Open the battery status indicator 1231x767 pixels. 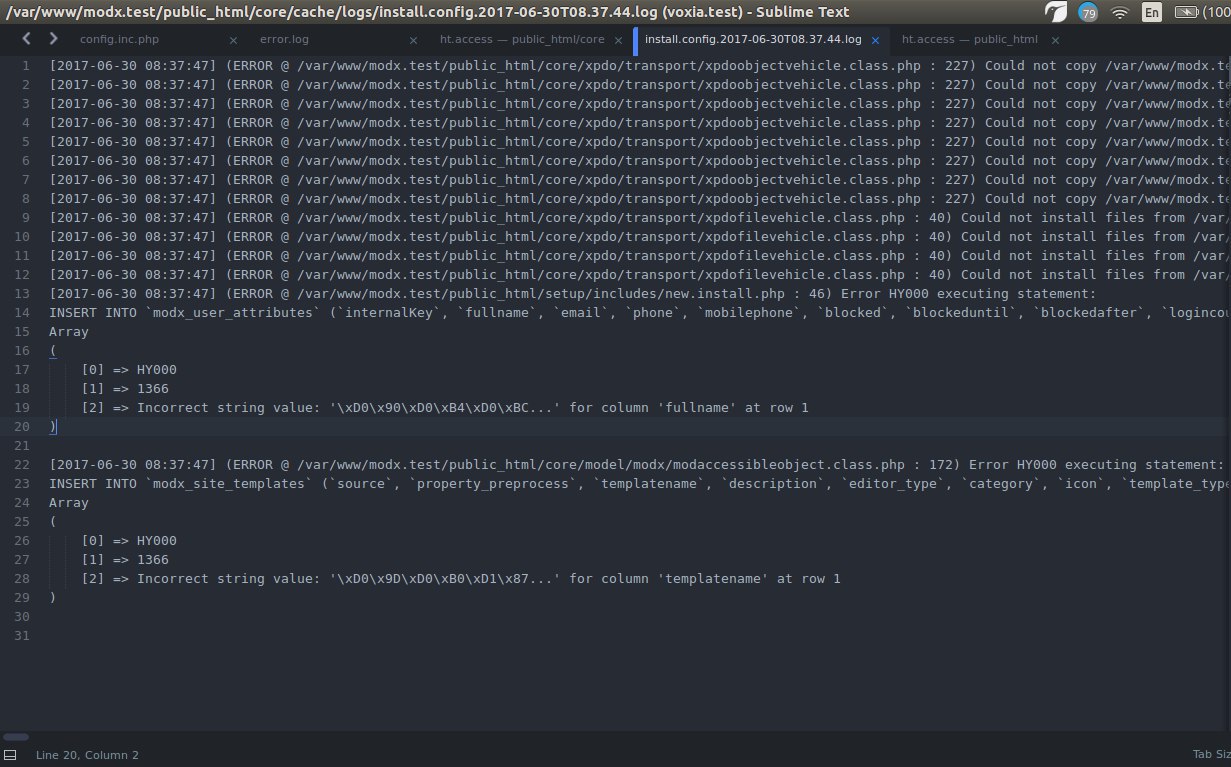tap(1186, 13)
